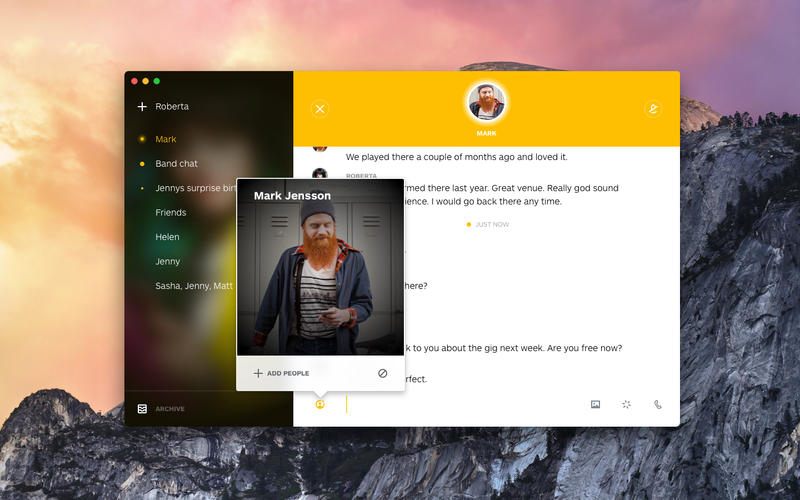
Task: Click the ADD PEOPLE button
Action: [x=281, y=373]
